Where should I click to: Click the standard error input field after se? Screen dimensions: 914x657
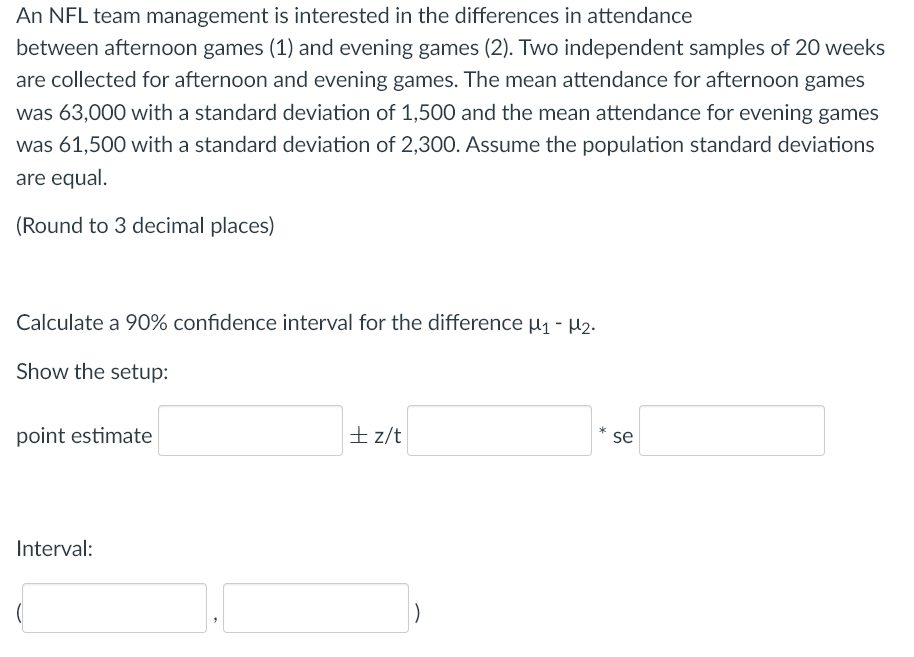click(x=731, y=430)
